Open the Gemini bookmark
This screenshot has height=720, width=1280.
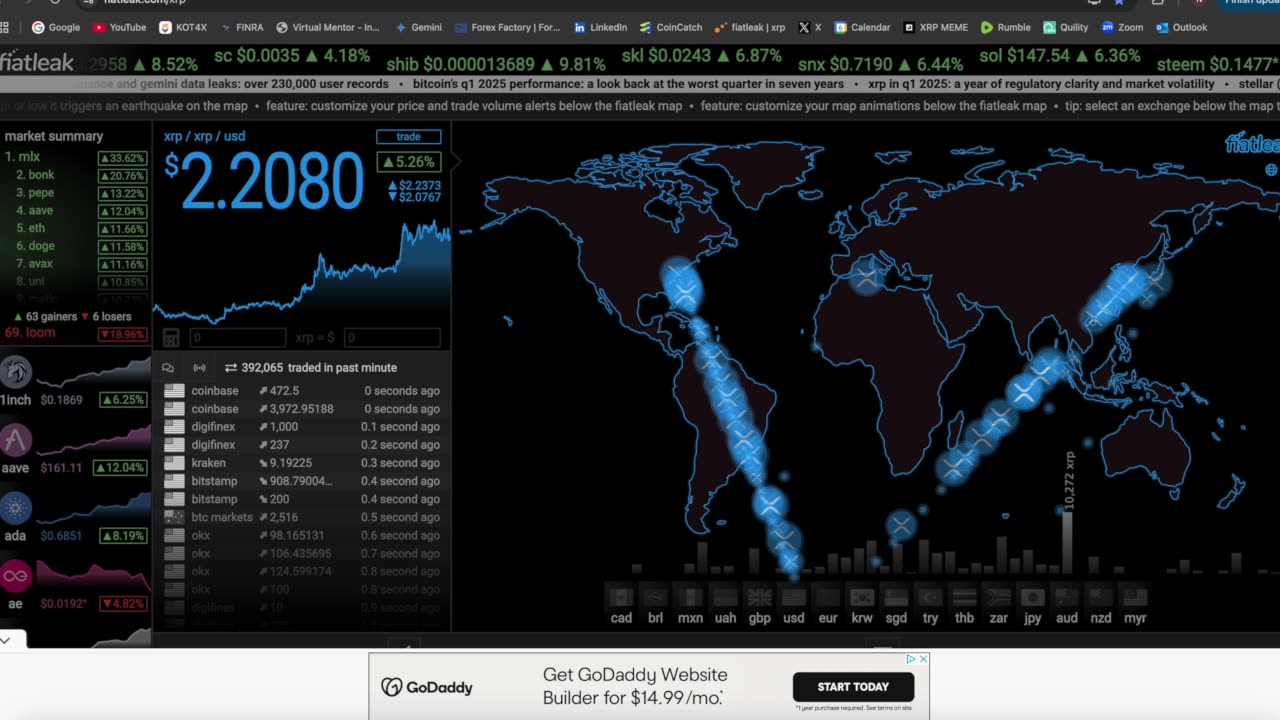coord(419,27)
